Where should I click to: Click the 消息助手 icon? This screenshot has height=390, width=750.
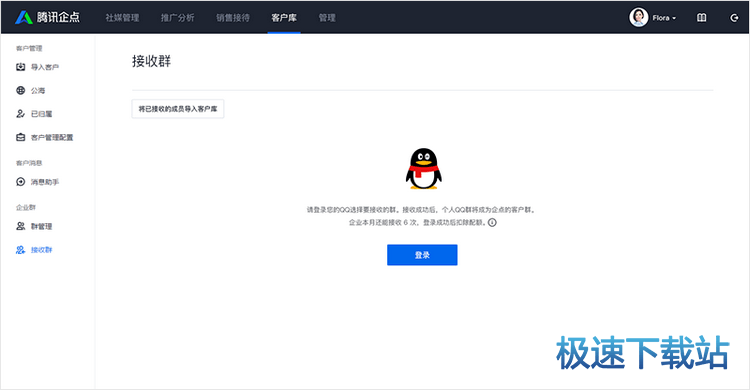(21, 182)
